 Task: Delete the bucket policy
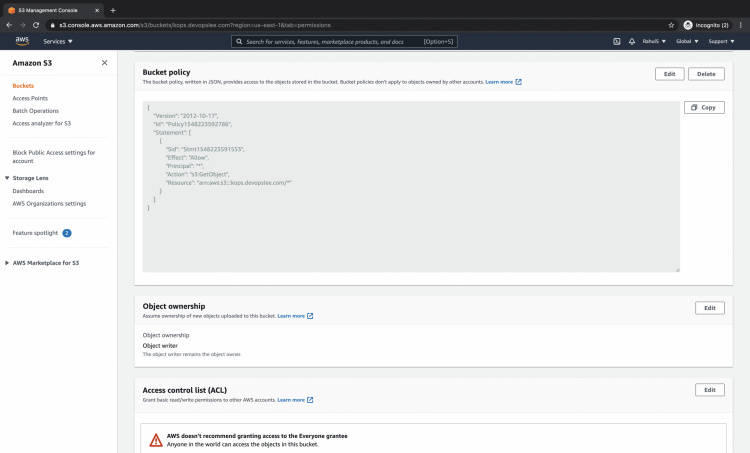point(706,74)
